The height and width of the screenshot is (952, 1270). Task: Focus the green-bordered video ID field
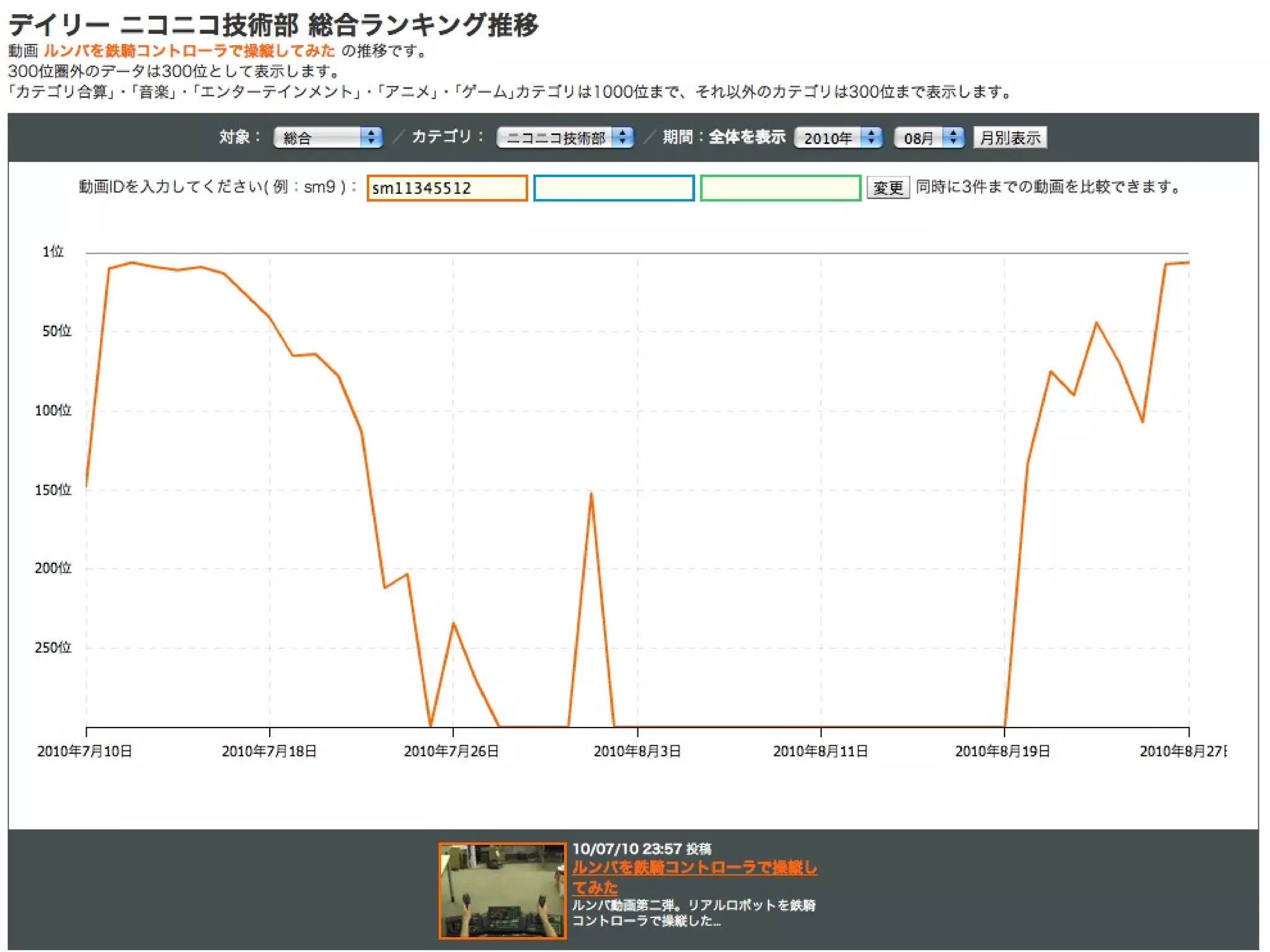pyautogui.click(x=780, y=188)
